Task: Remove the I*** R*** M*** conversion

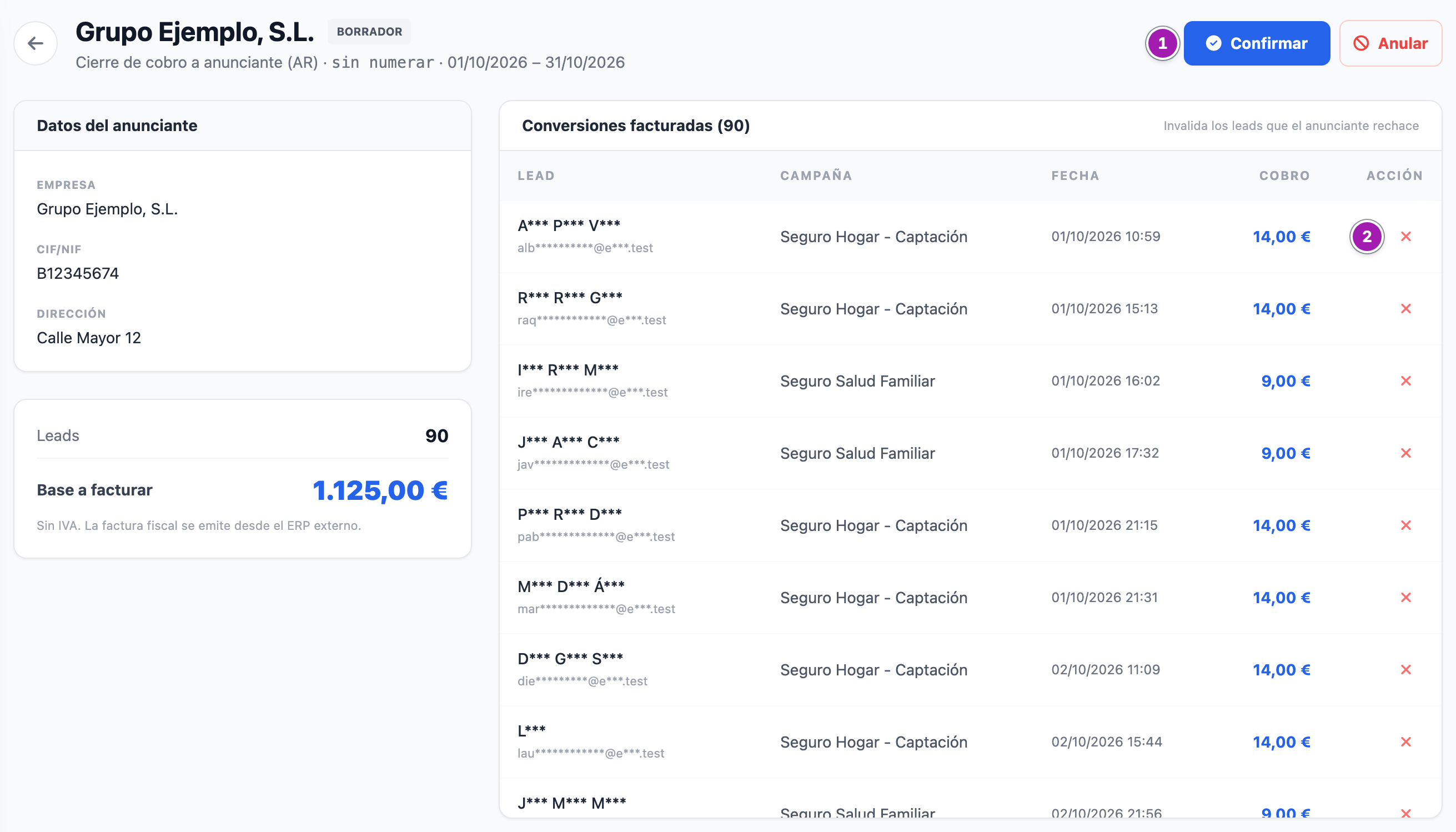Action: (x=1405, y=381)
